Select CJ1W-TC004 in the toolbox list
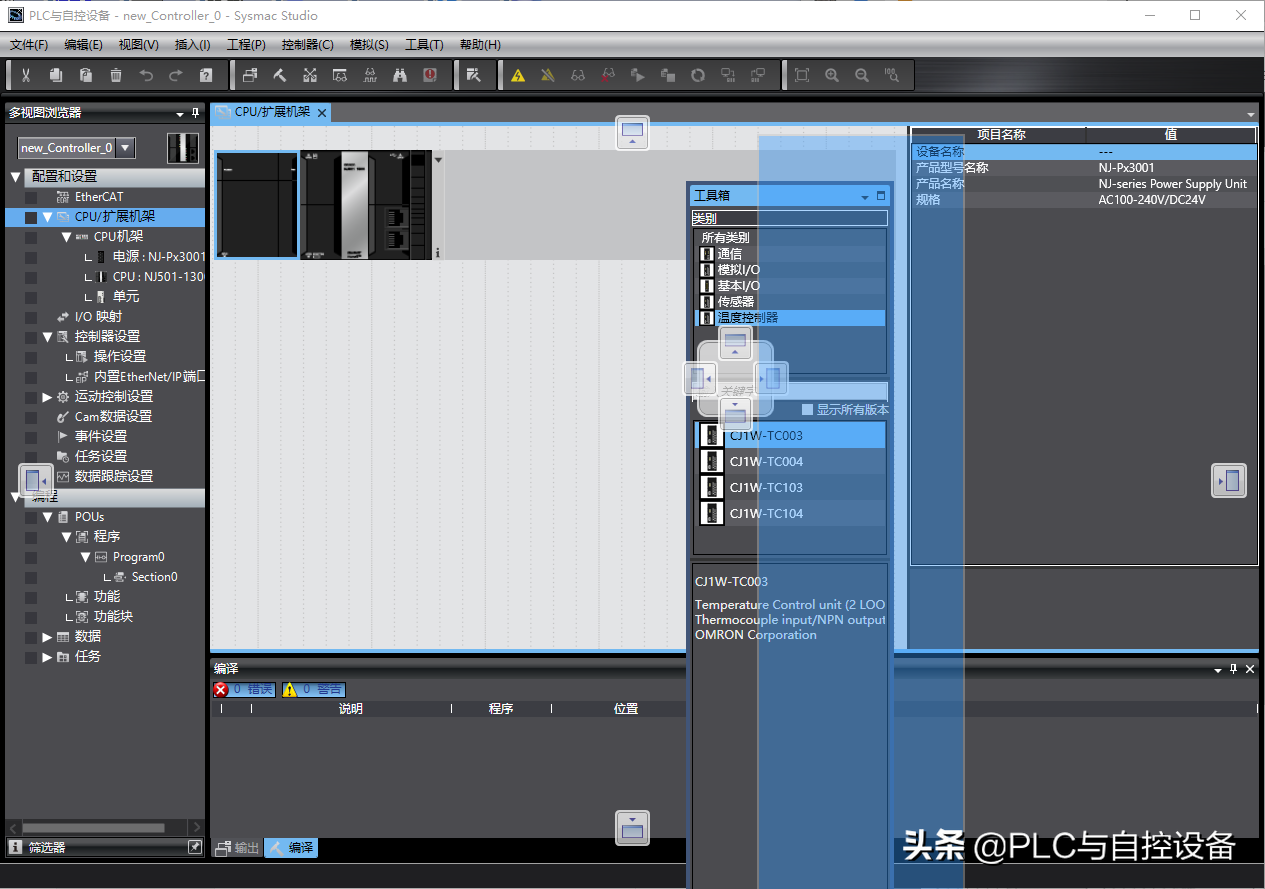The height and width of the screenshot is (889, 1265). coord(790,462)
